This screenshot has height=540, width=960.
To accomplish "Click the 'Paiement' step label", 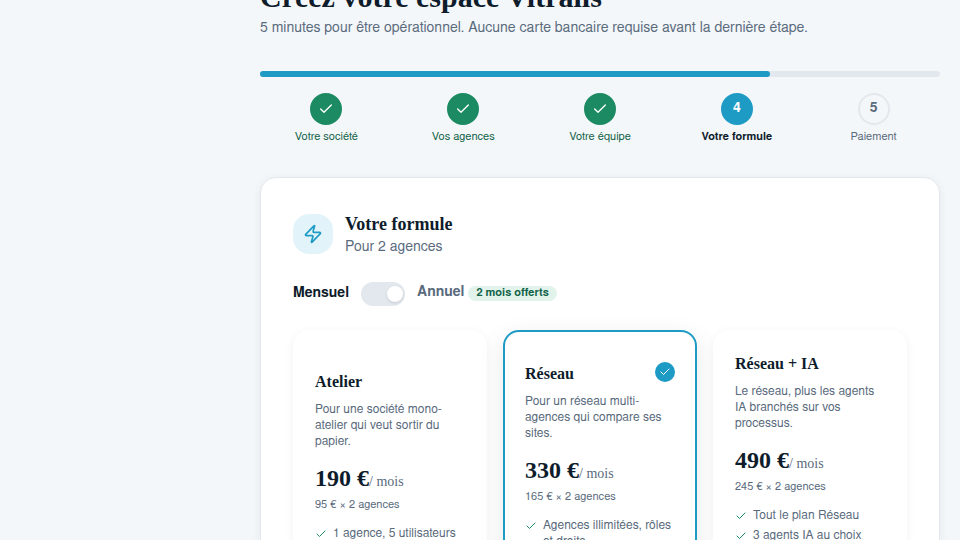I will click(874, 137).
